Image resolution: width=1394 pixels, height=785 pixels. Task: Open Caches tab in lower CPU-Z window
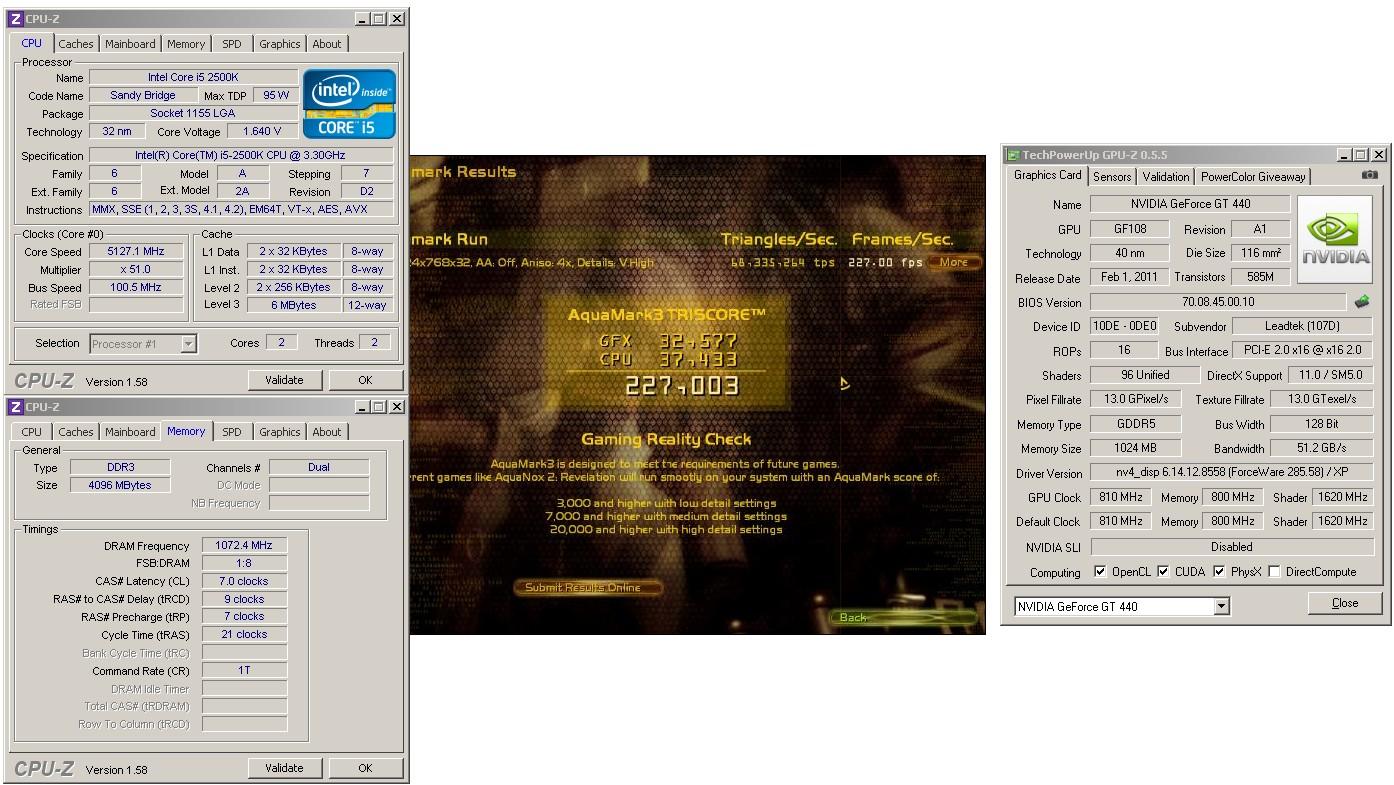pos(75,432)
